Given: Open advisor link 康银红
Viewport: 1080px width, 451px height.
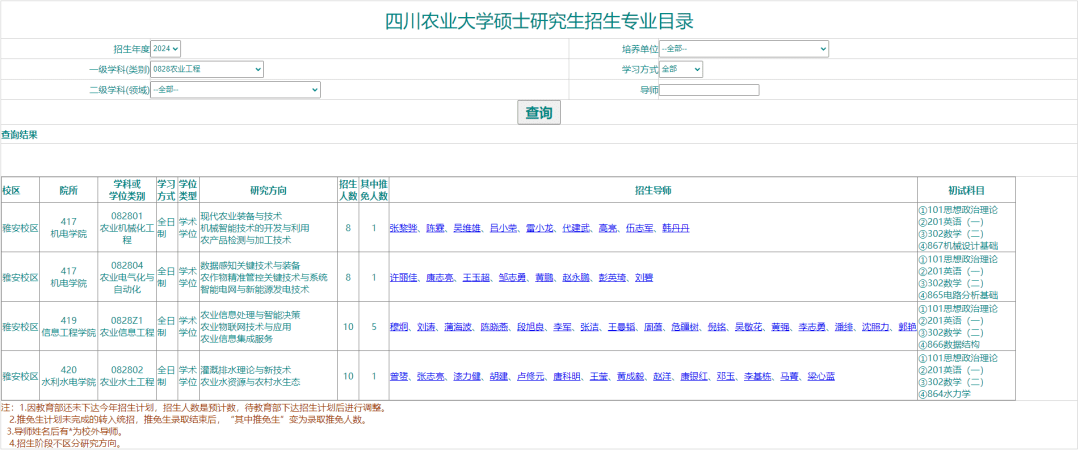Looking at the screenshot, I should tap(694, 377).
